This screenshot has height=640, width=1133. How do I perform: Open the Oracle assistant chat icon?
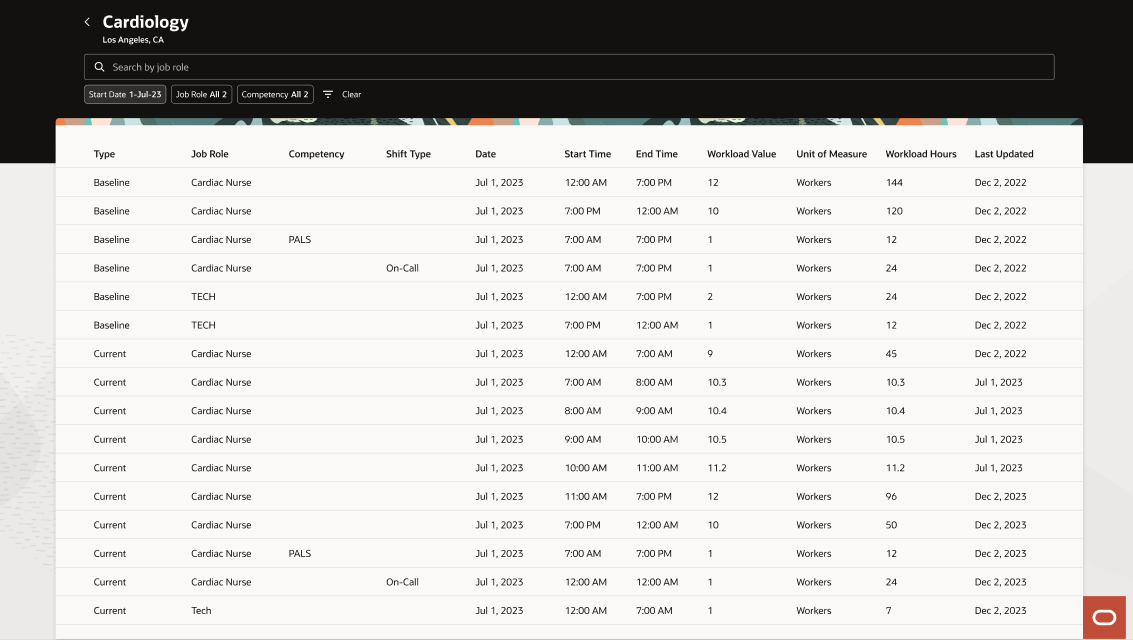(1104, 617)
